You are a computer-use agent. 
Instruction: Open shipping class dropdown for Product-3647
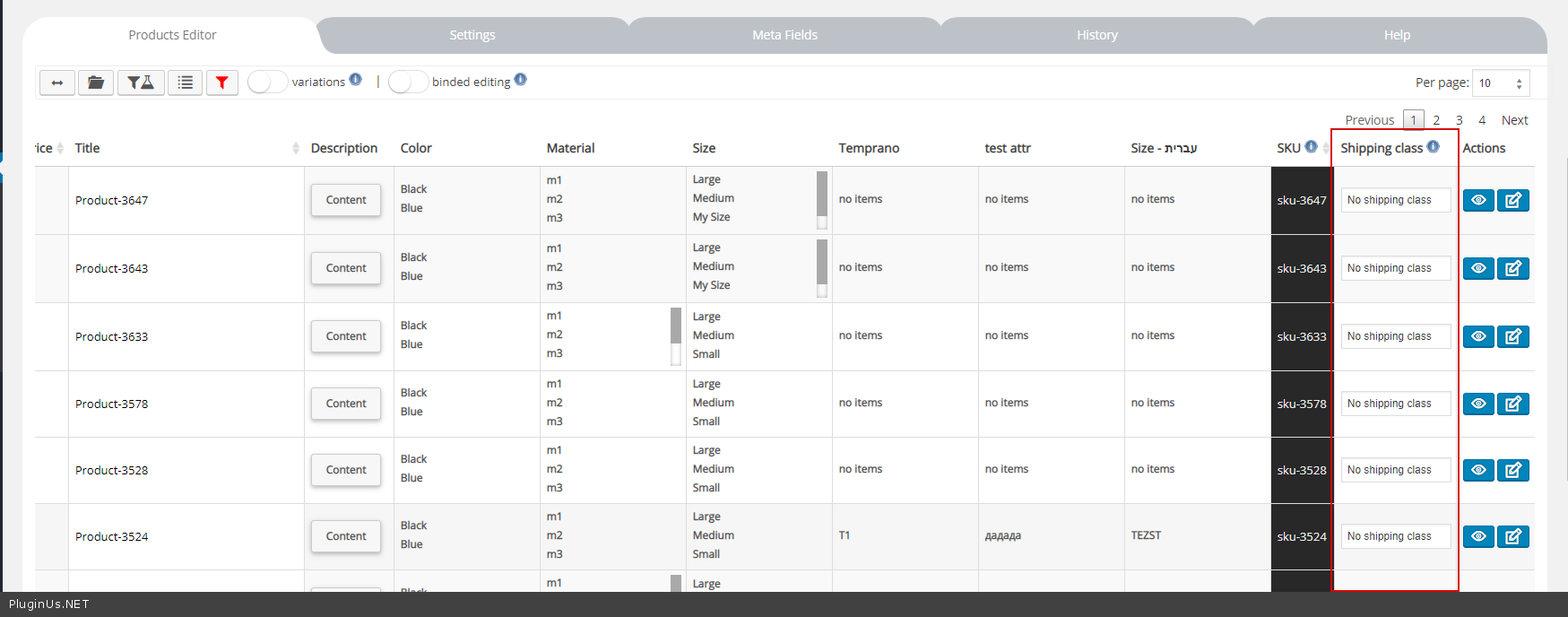click(1395, 200)
